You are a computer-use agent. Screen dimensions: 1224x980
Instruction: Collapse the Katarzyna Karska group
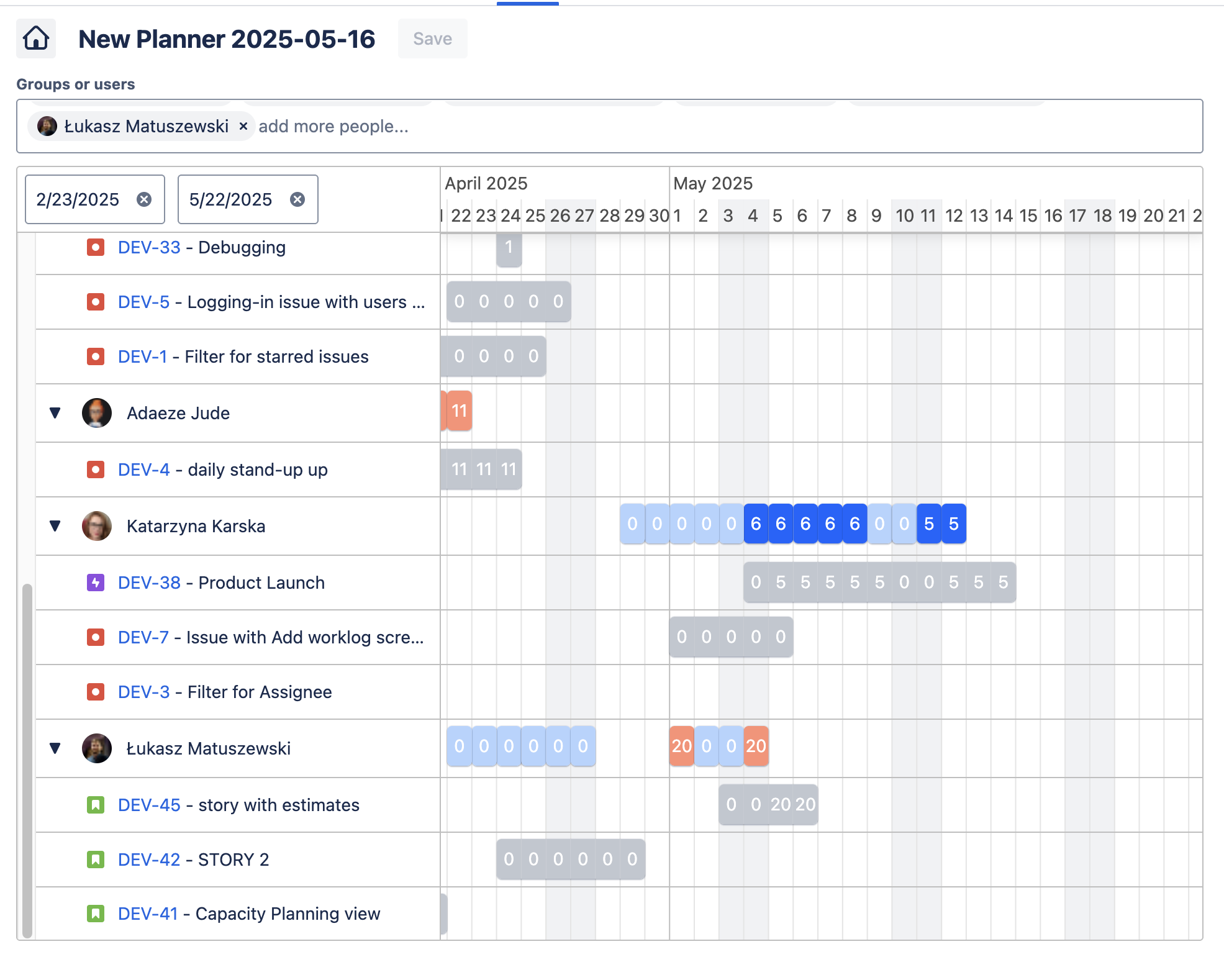[x=55, y=526]
